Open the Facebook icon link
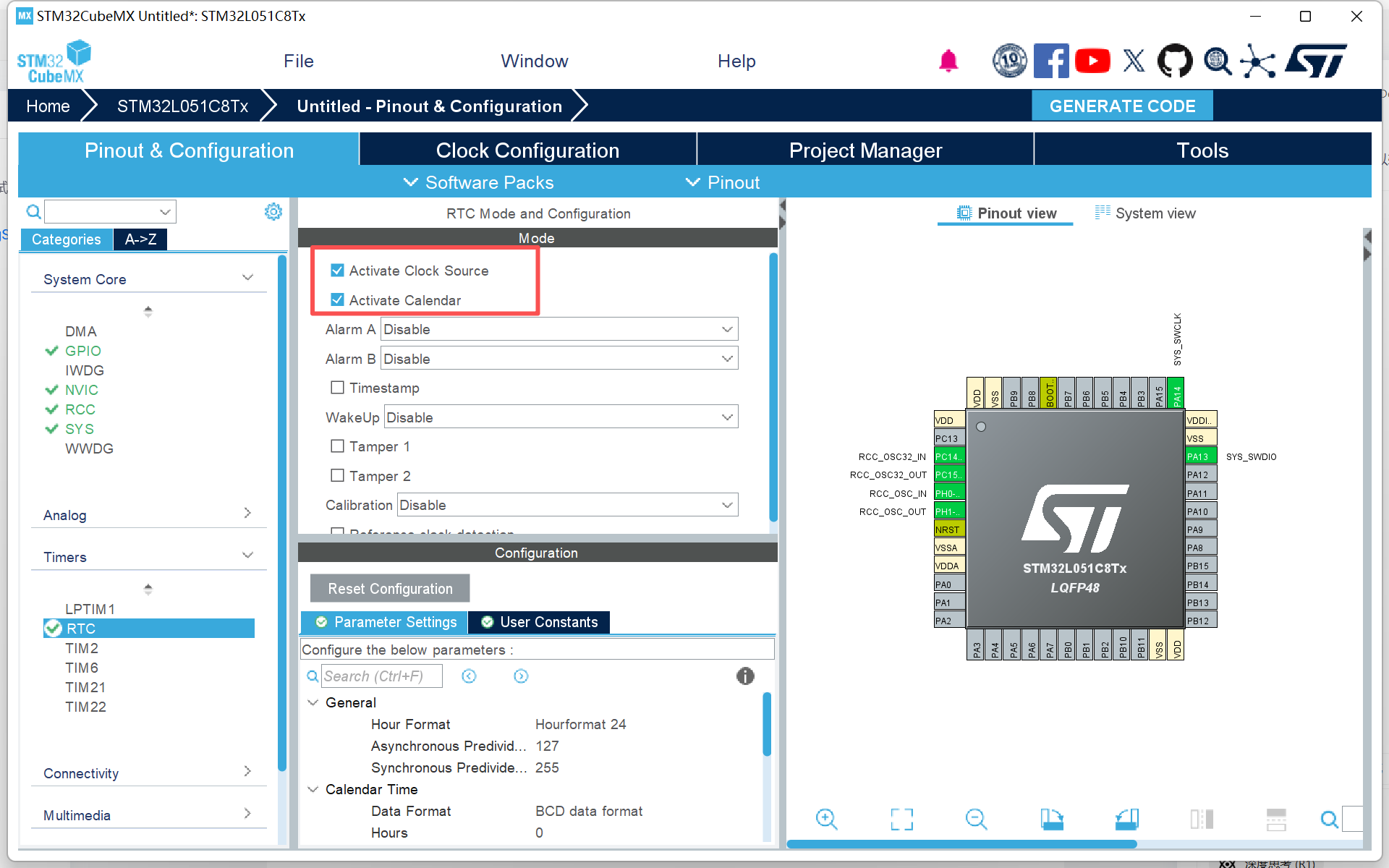This screenshot has height=868, width=1389. 1051,61
